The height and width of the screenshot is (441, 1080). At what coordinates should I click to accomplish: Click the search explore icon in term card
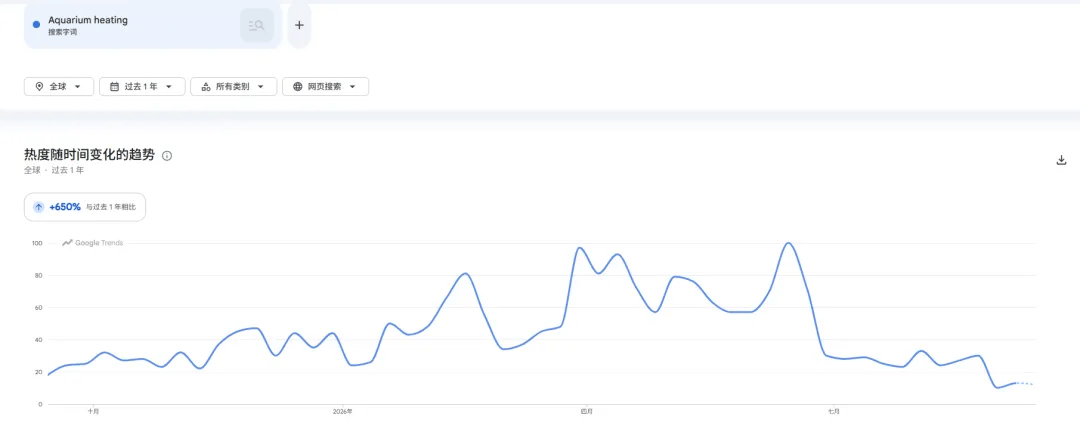(x=257, y=25)
